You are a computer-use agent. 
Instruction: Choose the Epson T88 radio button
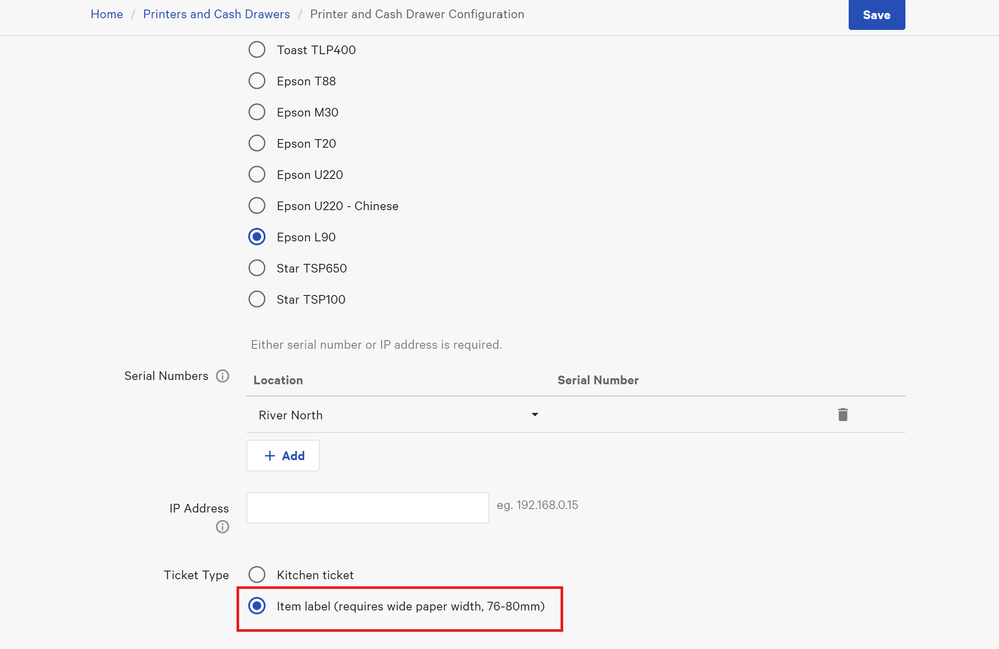257,81
